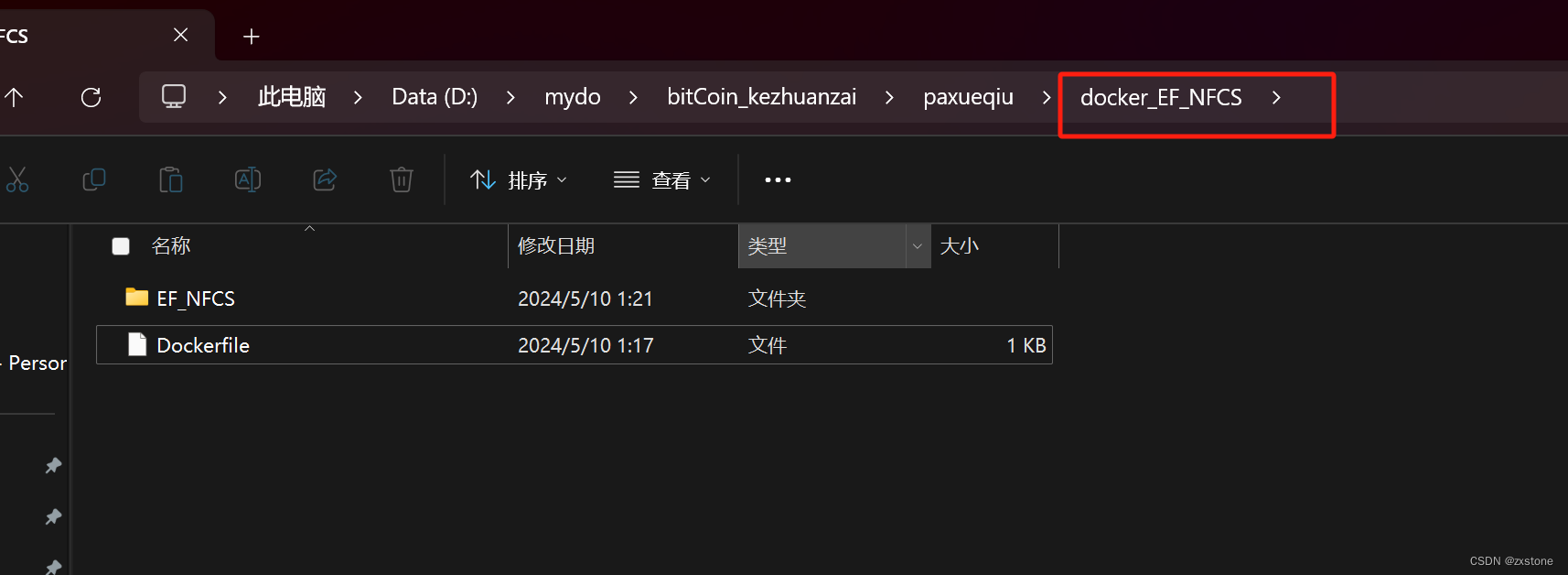
Task: Click the Share icon in toolbar
Action: pos(325,179)
